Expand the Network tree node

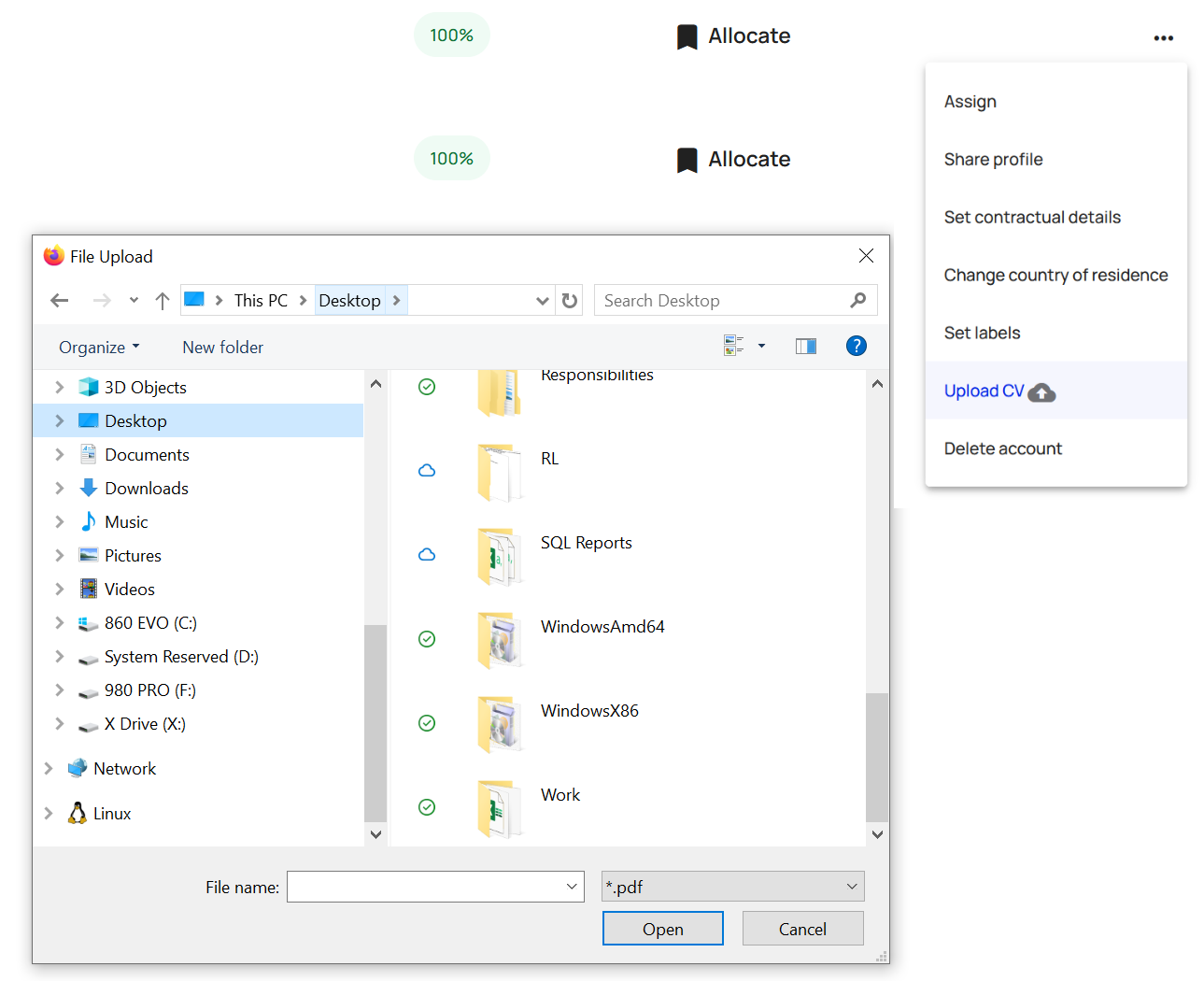click(49, 768)
